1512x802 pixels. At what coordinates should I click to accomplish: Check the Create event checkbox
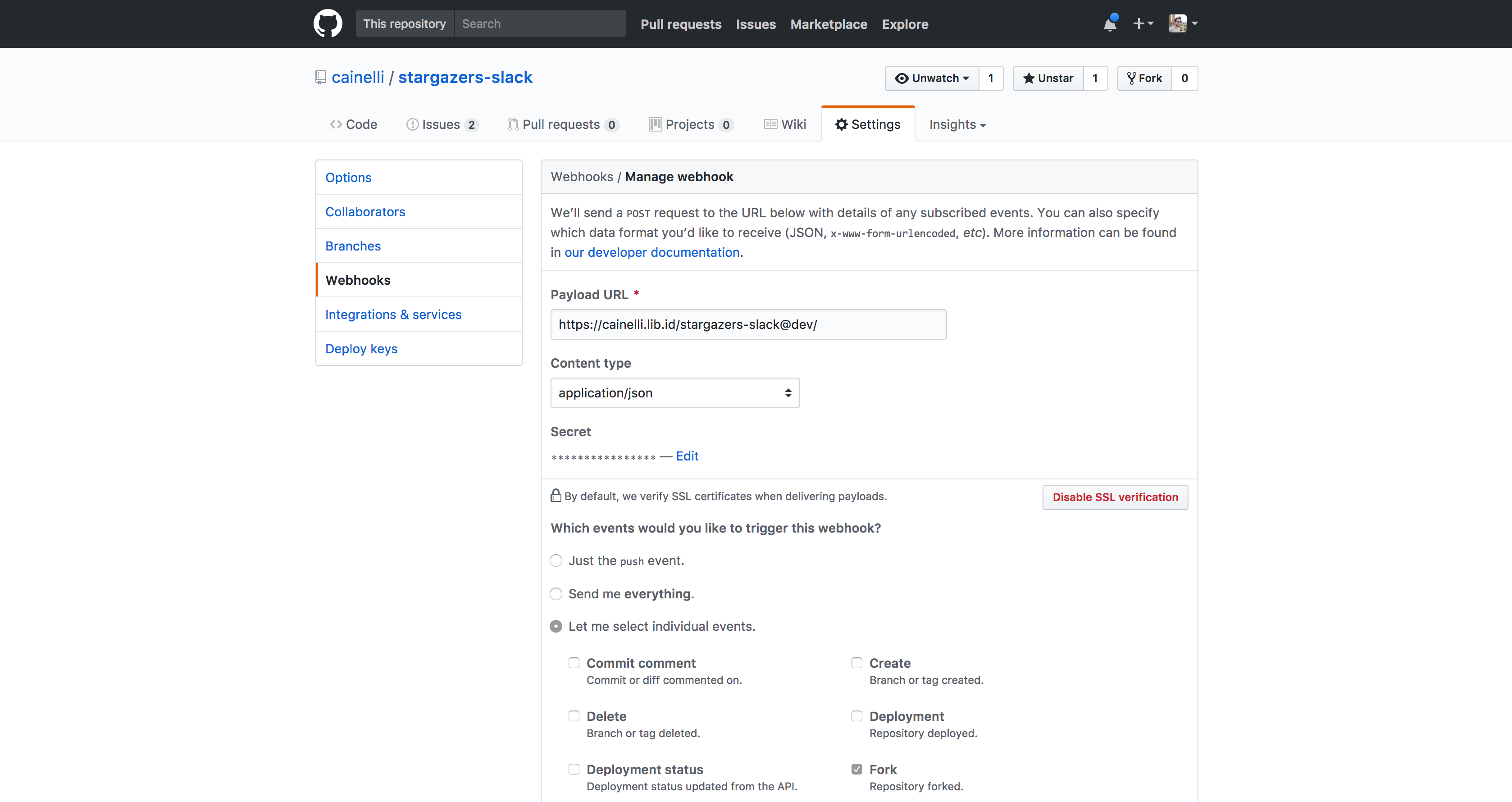pyautogui.click(x=857, y=663)
